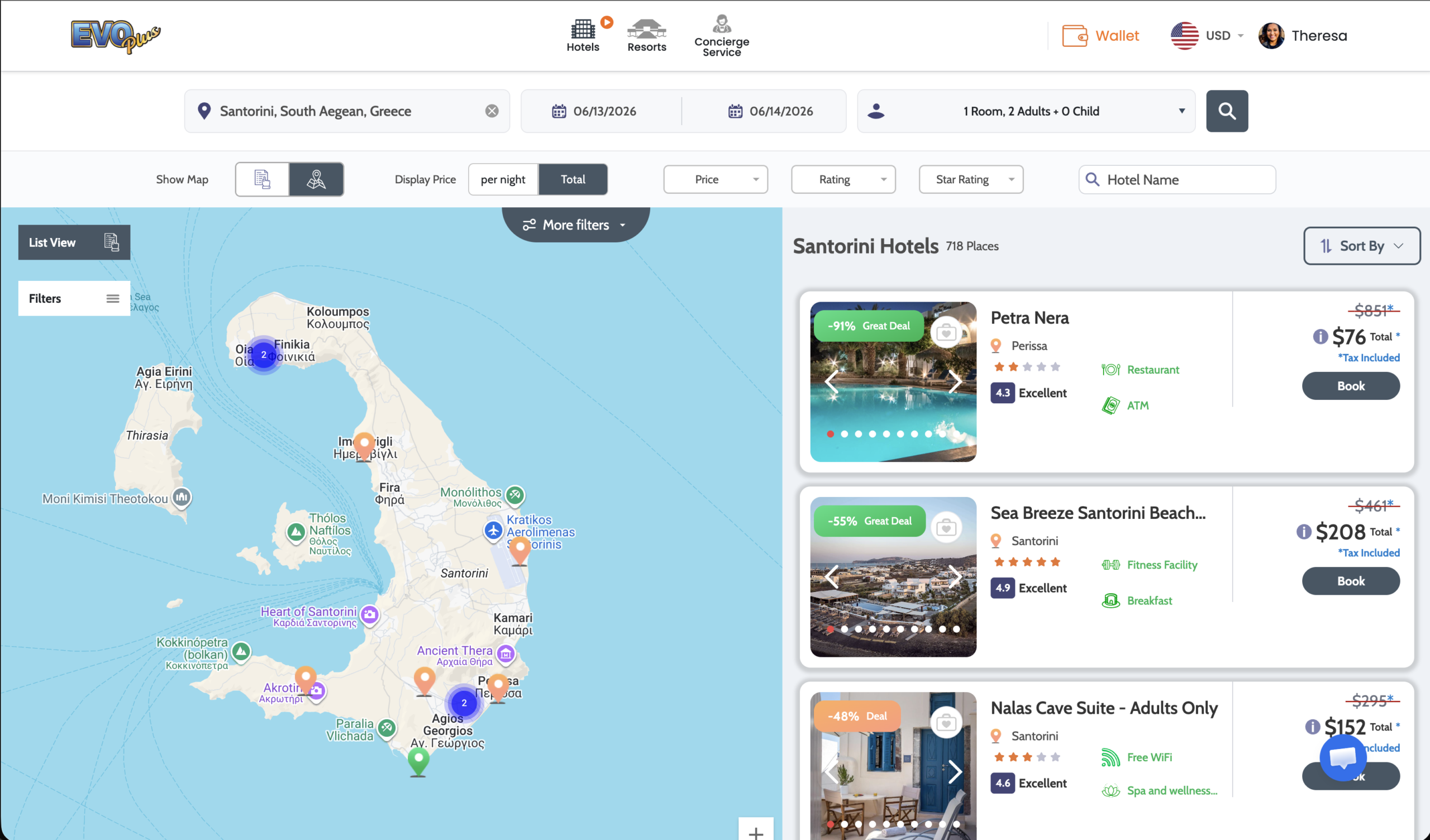Save Nalas Cave Suite to favorites
Image resolution: width=1430 pixels, height=840 pixels.
pos(946,723)
